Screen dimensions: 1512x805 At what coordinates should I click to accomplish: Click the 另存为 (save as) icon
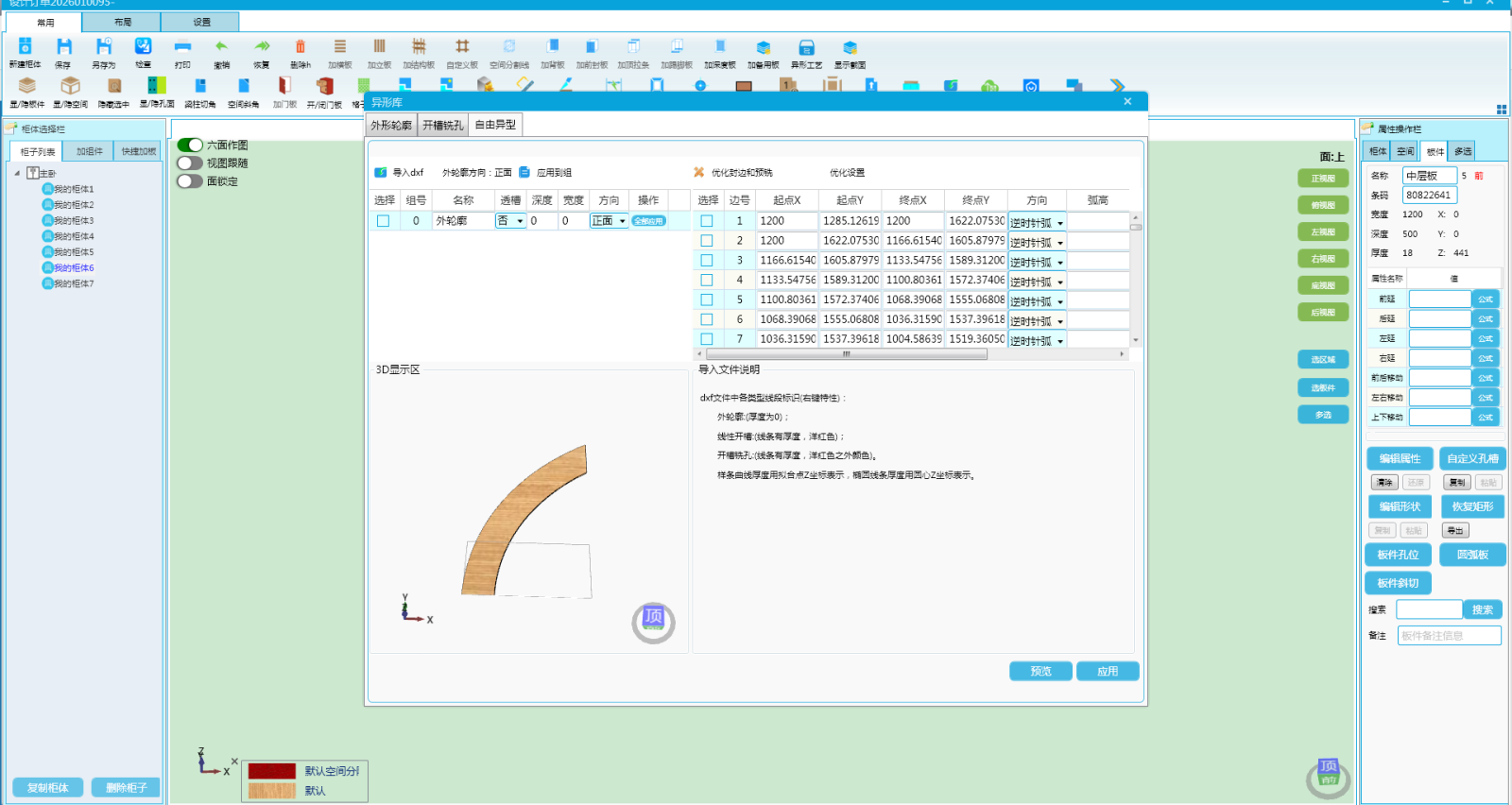(x=103, y=46)
